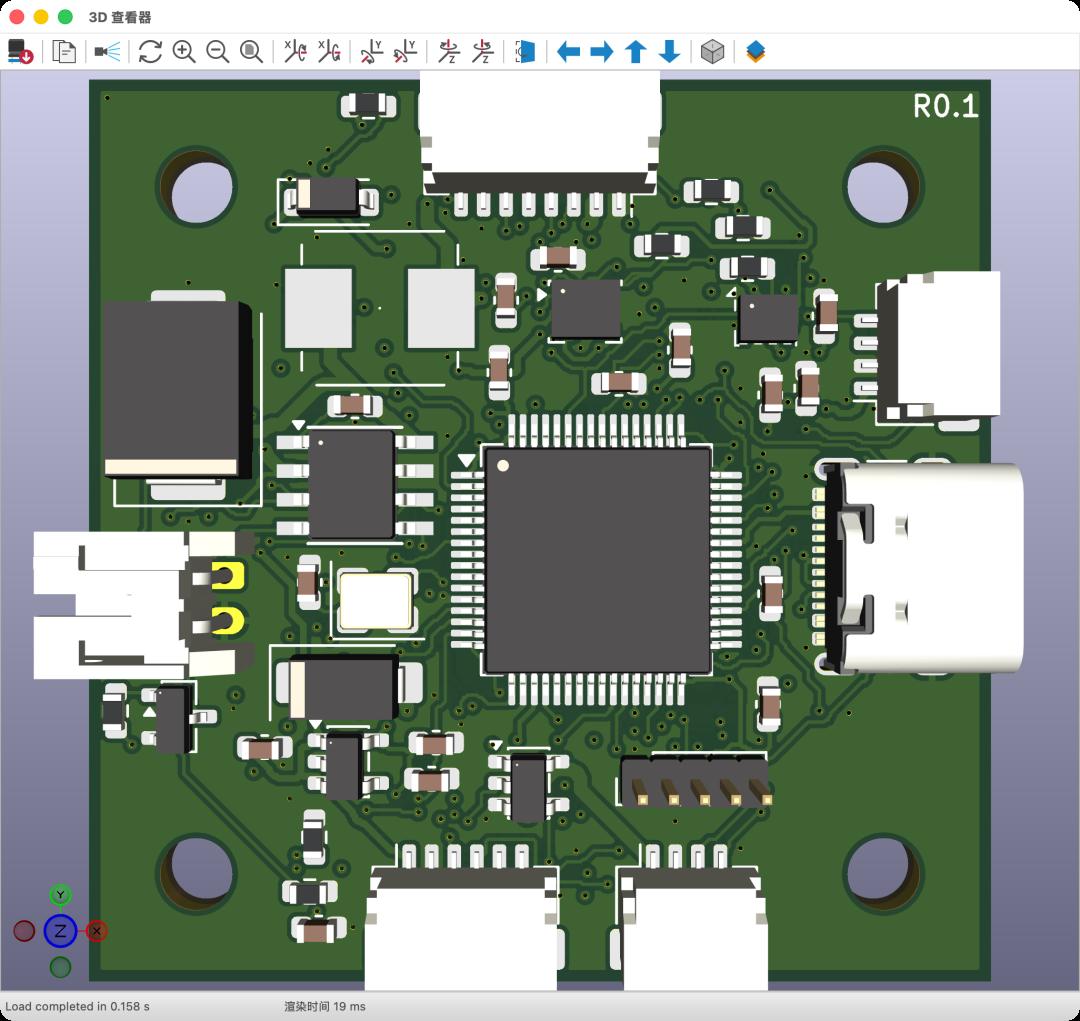Select the red X axis gizmo circle
Screen dimensions: 1080x1021
tap(96, 931)
